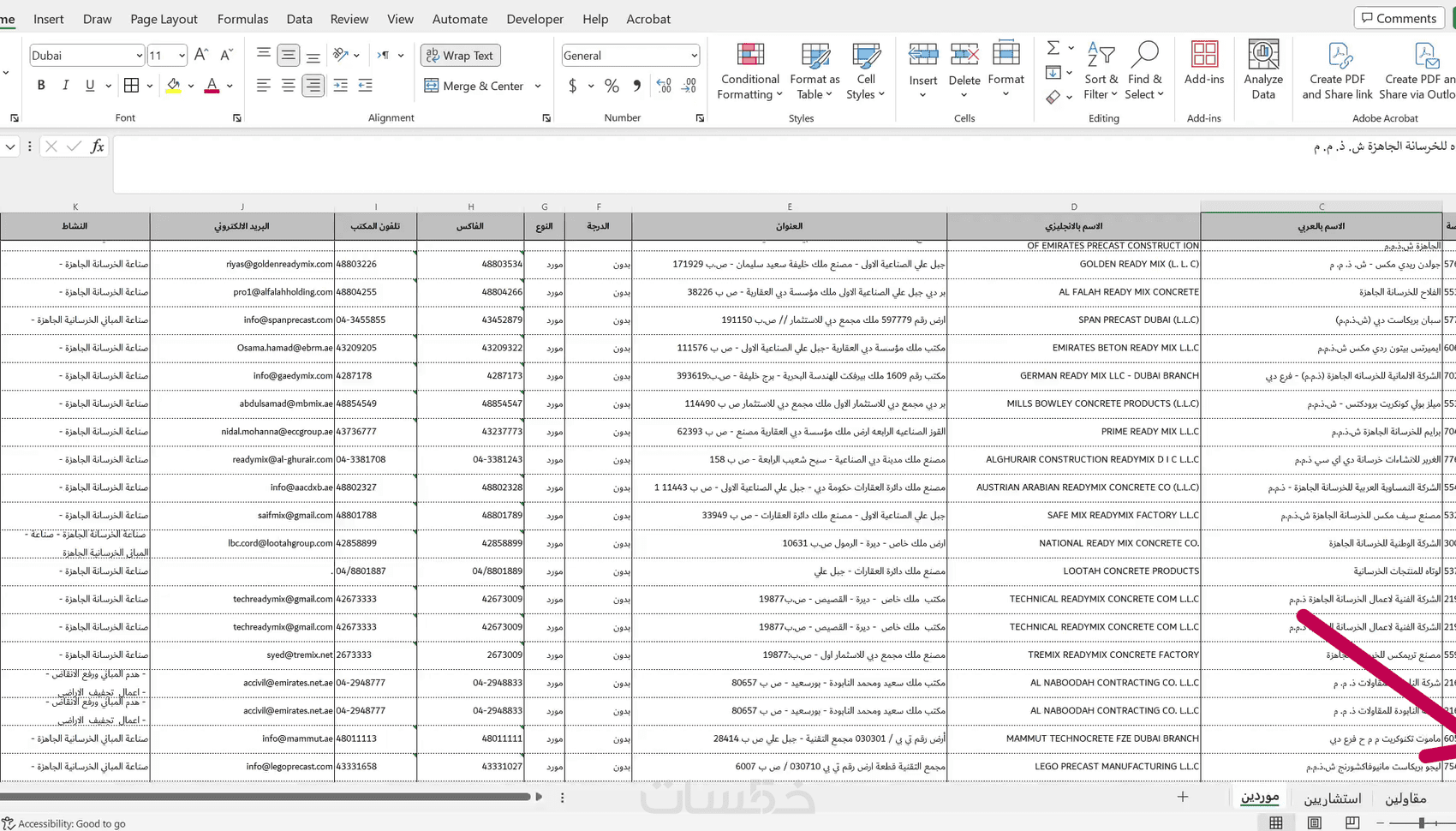
Task: Open Add-ins gallery
Action: click(x=1204, y=63)
